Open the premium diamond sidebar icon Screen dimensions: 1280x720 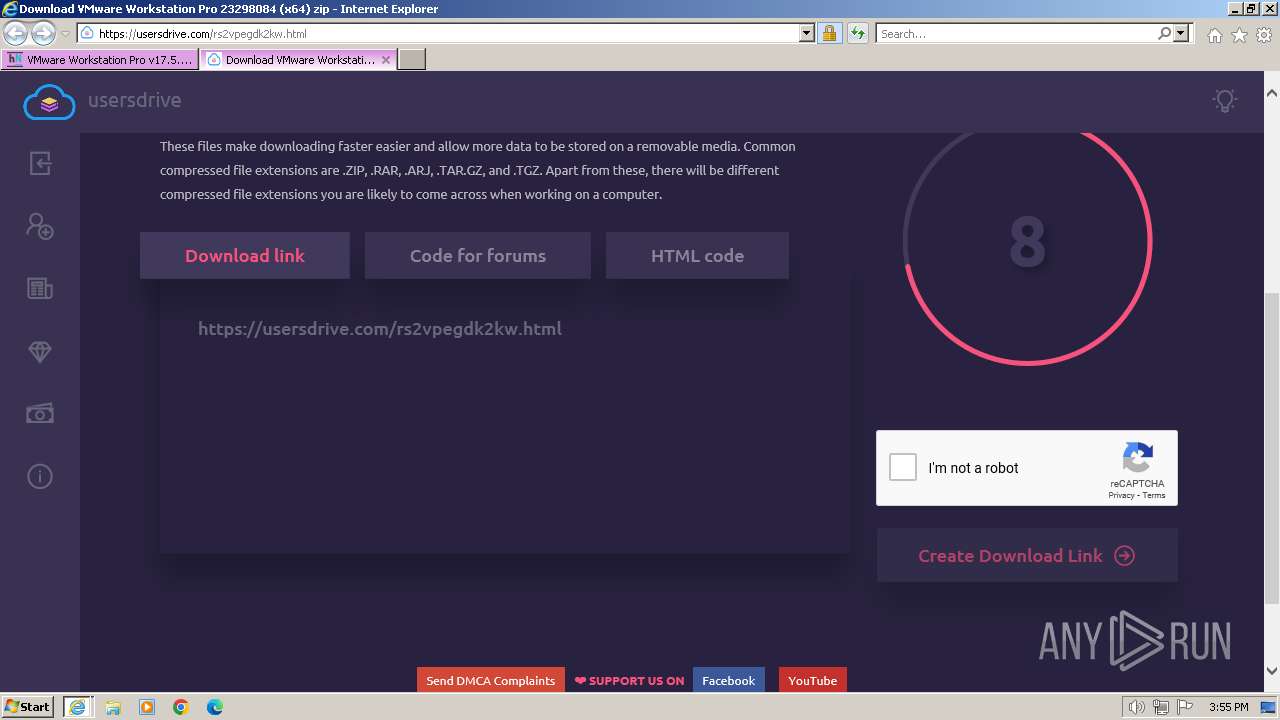pyautogui.click(x=40, y=352)
